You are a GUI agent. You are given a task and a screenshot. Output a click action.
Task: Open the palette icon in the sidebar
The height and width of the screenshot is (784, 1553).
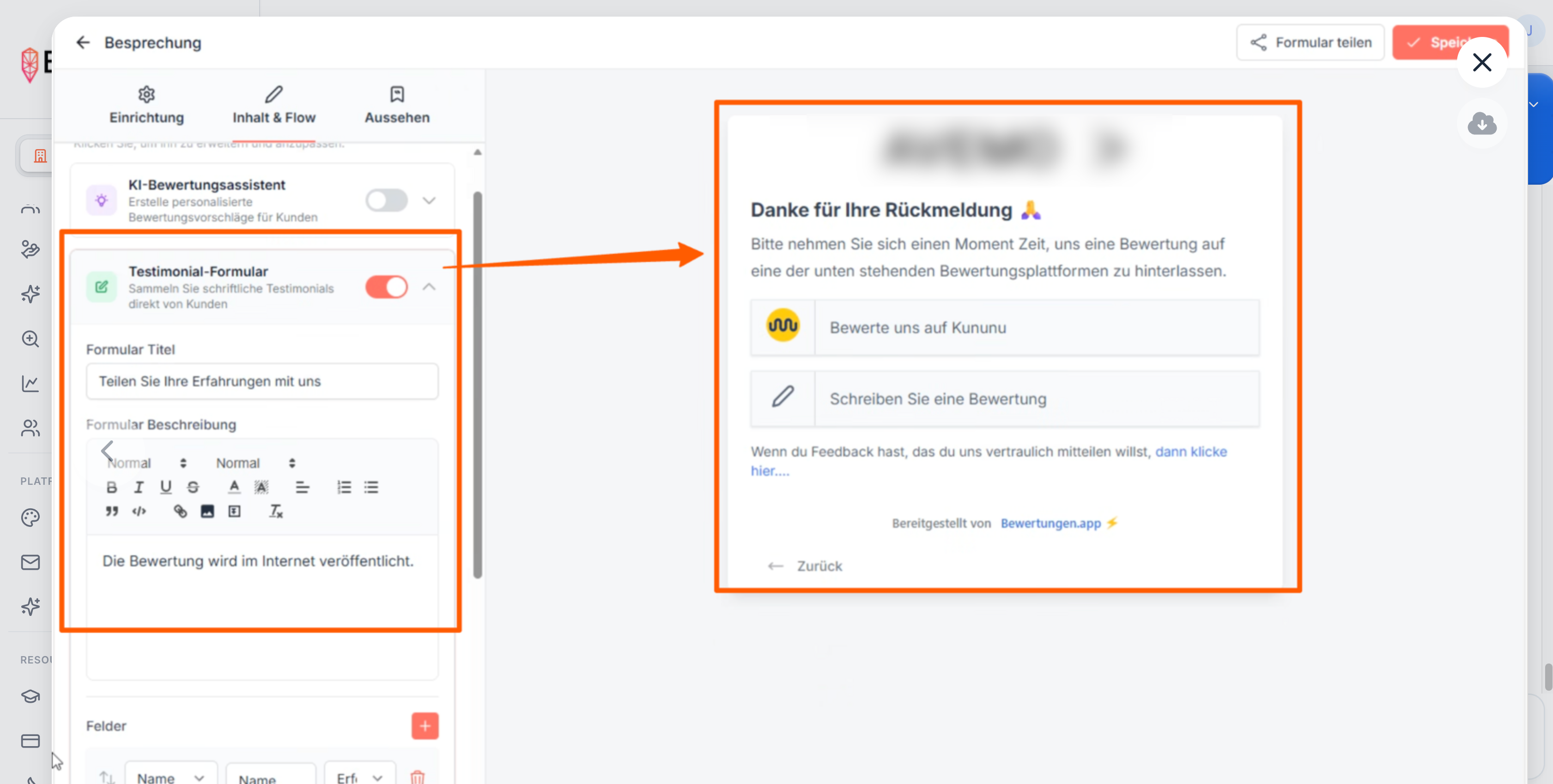[30, 517]
